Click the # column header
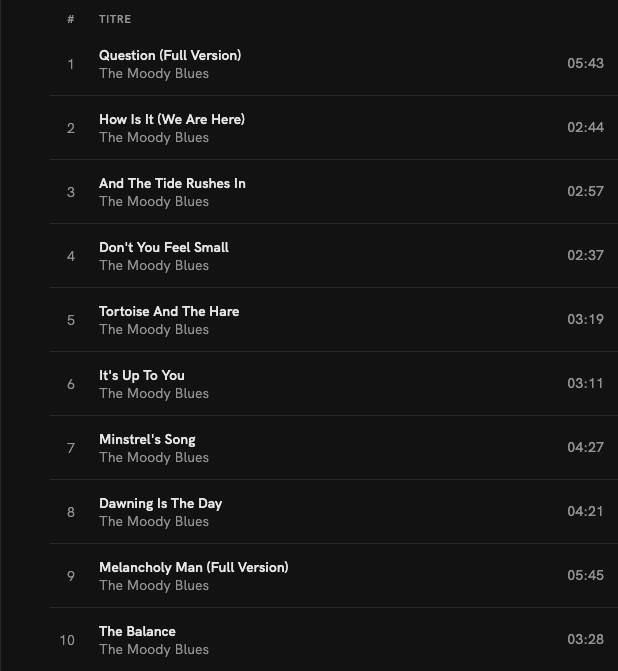Screen dimensions: 618x671 coord(71,19)
